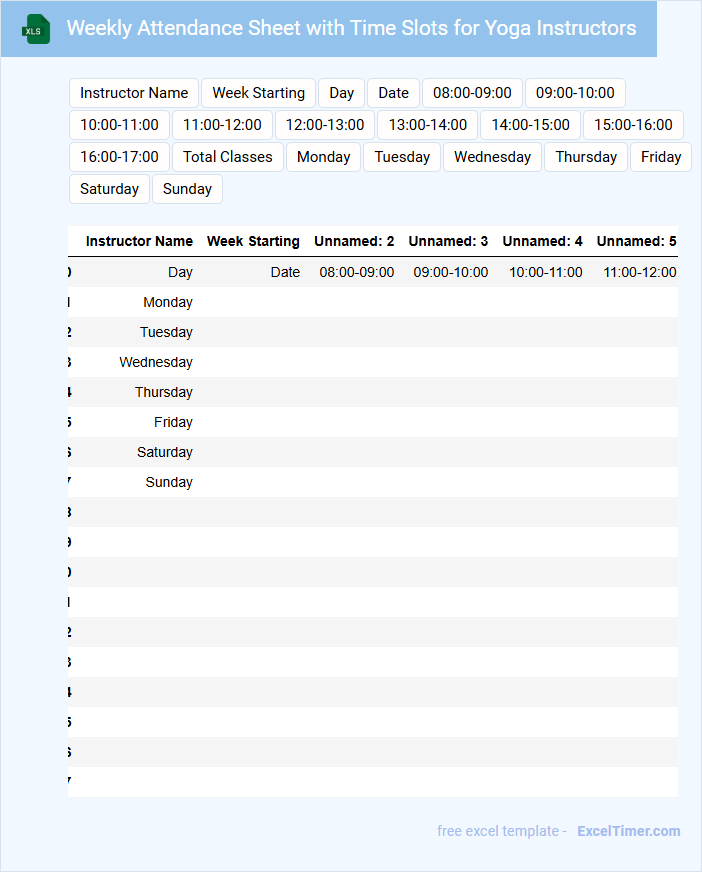Click the Unnamed: 5 column header
This screenshot has height=872, width=702.
pyautogui.click(x=636, y=241)
